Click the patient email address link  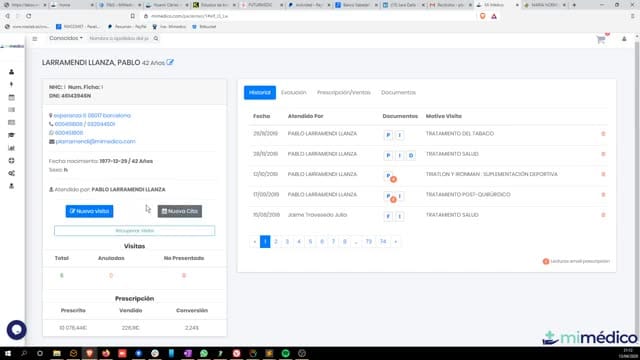[96, 141]
